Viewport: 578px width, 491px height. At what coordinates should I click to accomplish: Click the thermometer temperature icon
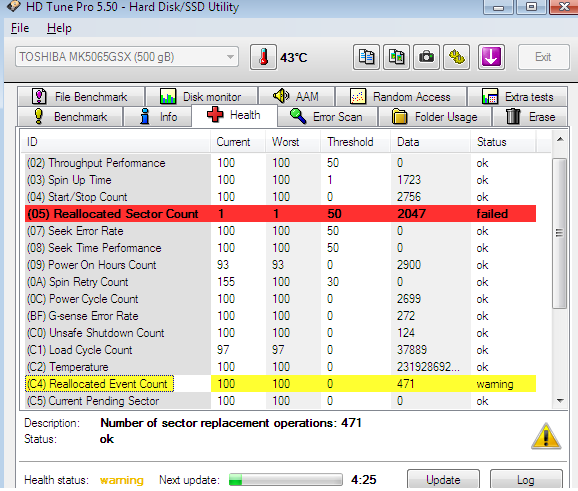click(x=263, y=57)
